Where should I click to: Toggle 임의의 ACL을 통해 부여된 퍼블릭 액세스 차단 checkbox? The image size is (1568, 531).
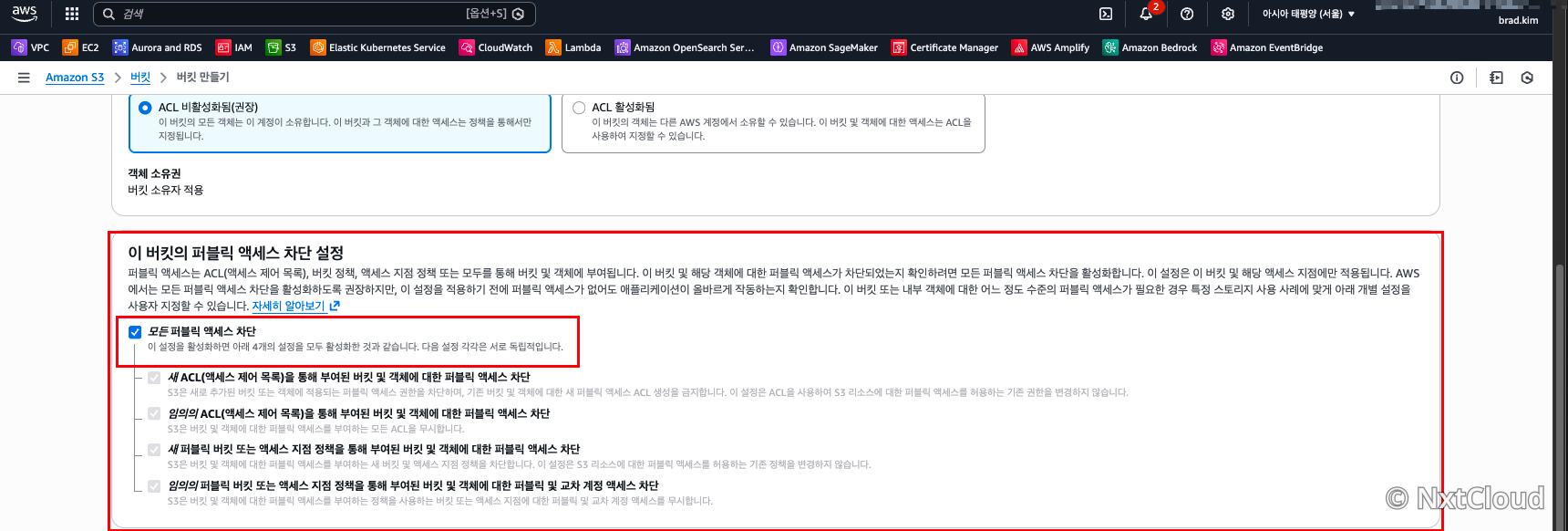(x=154, y=413)
